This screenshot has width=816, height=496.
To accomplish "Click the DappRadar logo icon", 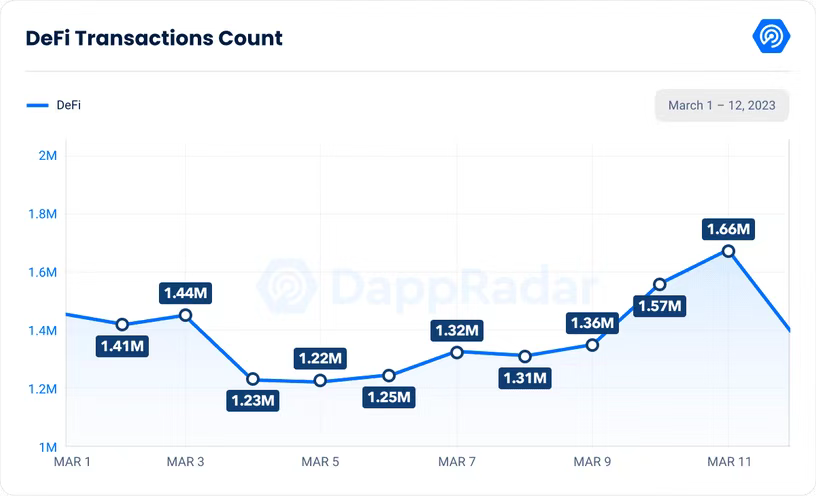I will pyautogui.click(x=771, y=37).
